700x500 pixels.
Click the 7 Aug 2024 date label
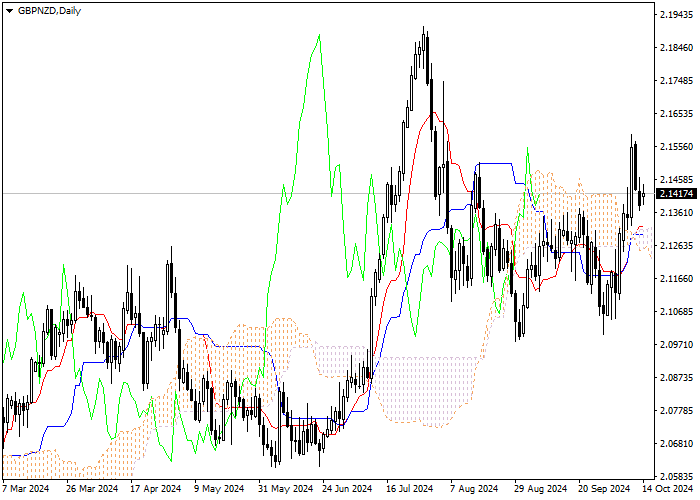[x=474, y=489]
